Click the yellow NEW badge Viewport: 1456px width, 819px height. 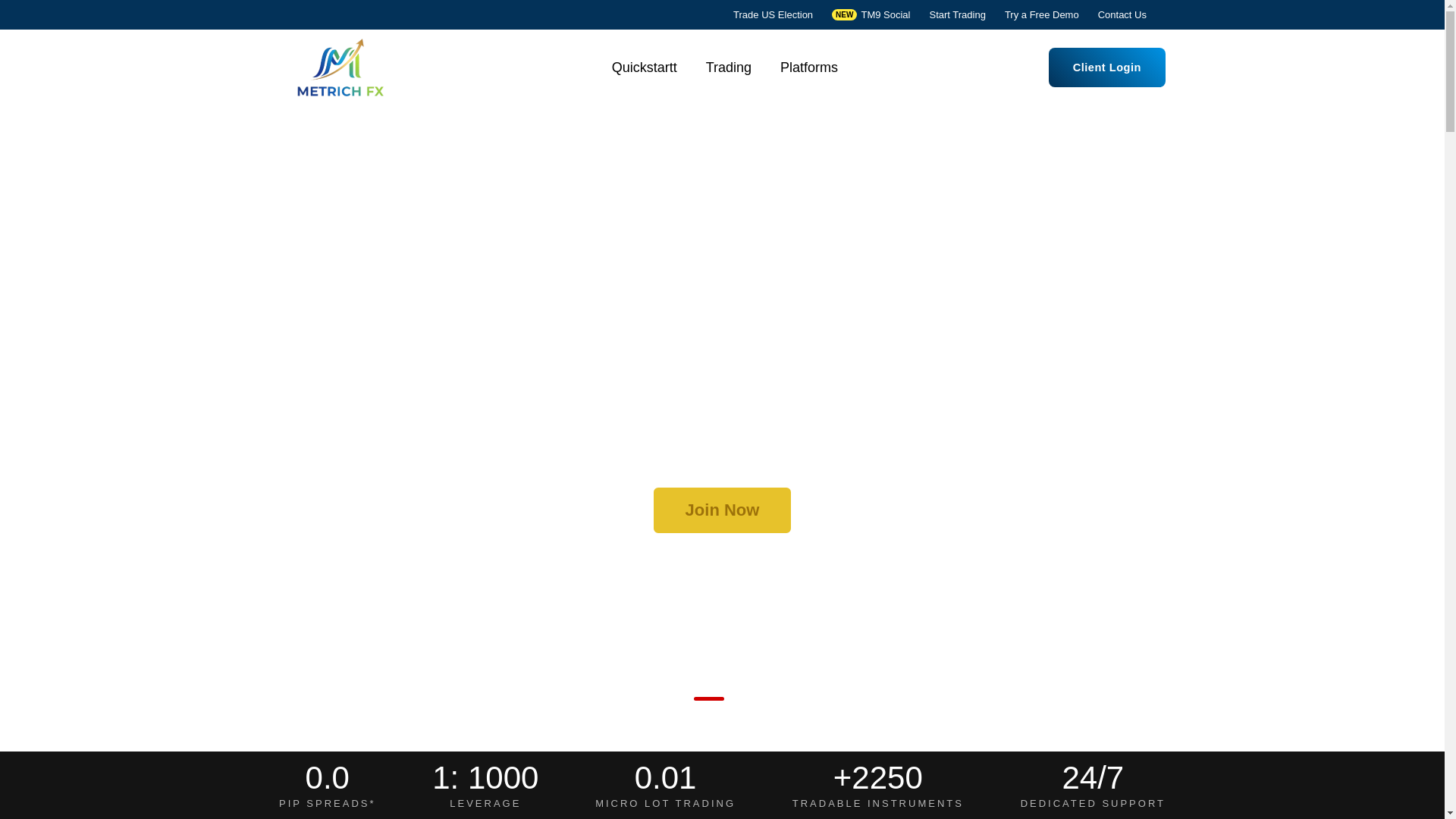(844, 15)
